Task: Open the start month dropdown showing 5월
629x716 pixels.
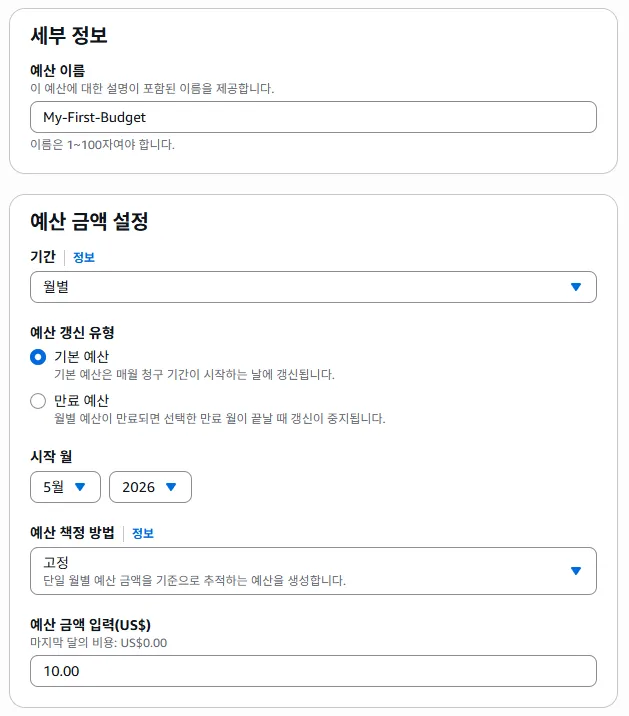Action: [65, 487]
